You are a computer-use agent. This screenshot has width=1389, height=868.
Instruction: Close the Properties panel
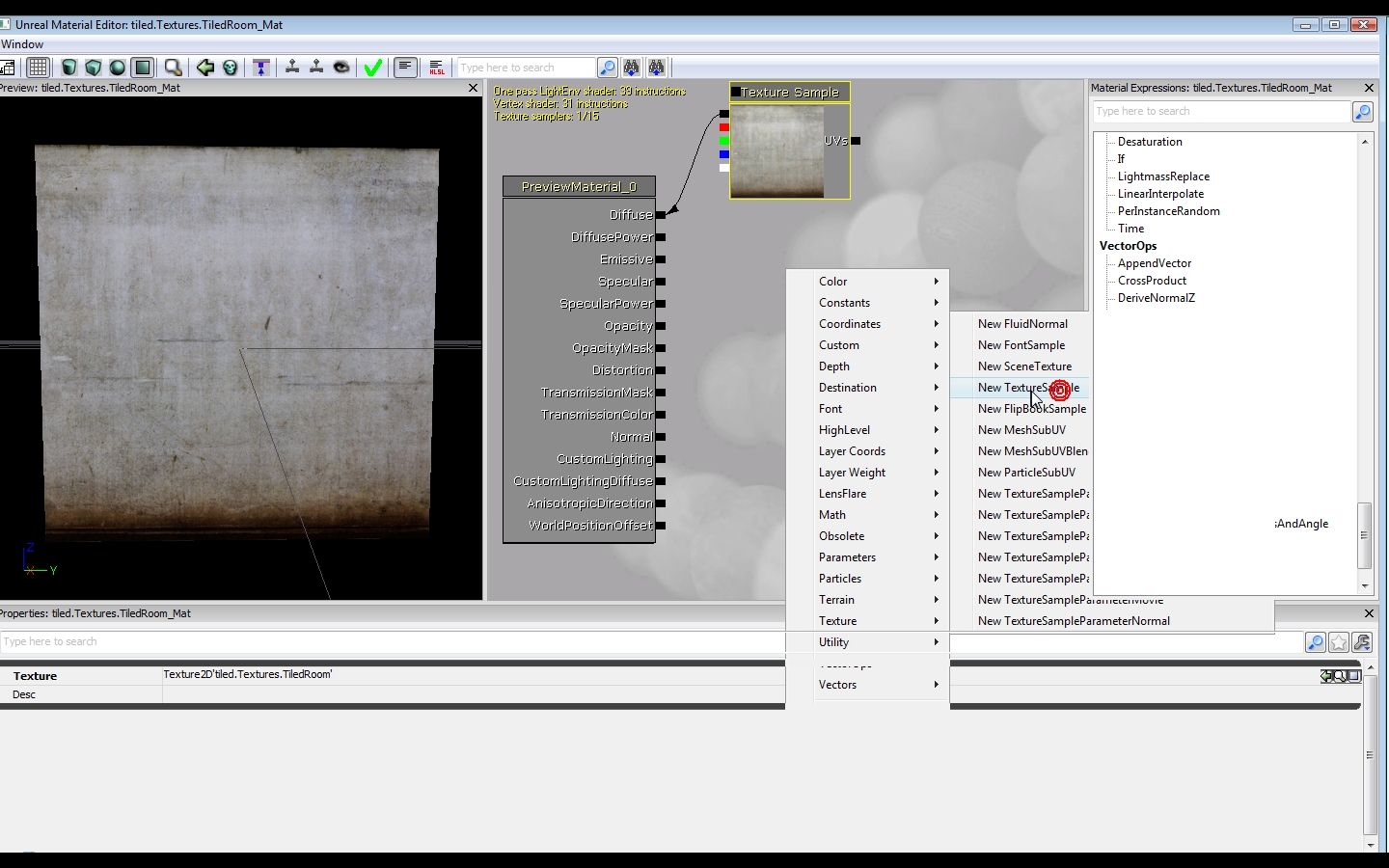pos(1369,613)
